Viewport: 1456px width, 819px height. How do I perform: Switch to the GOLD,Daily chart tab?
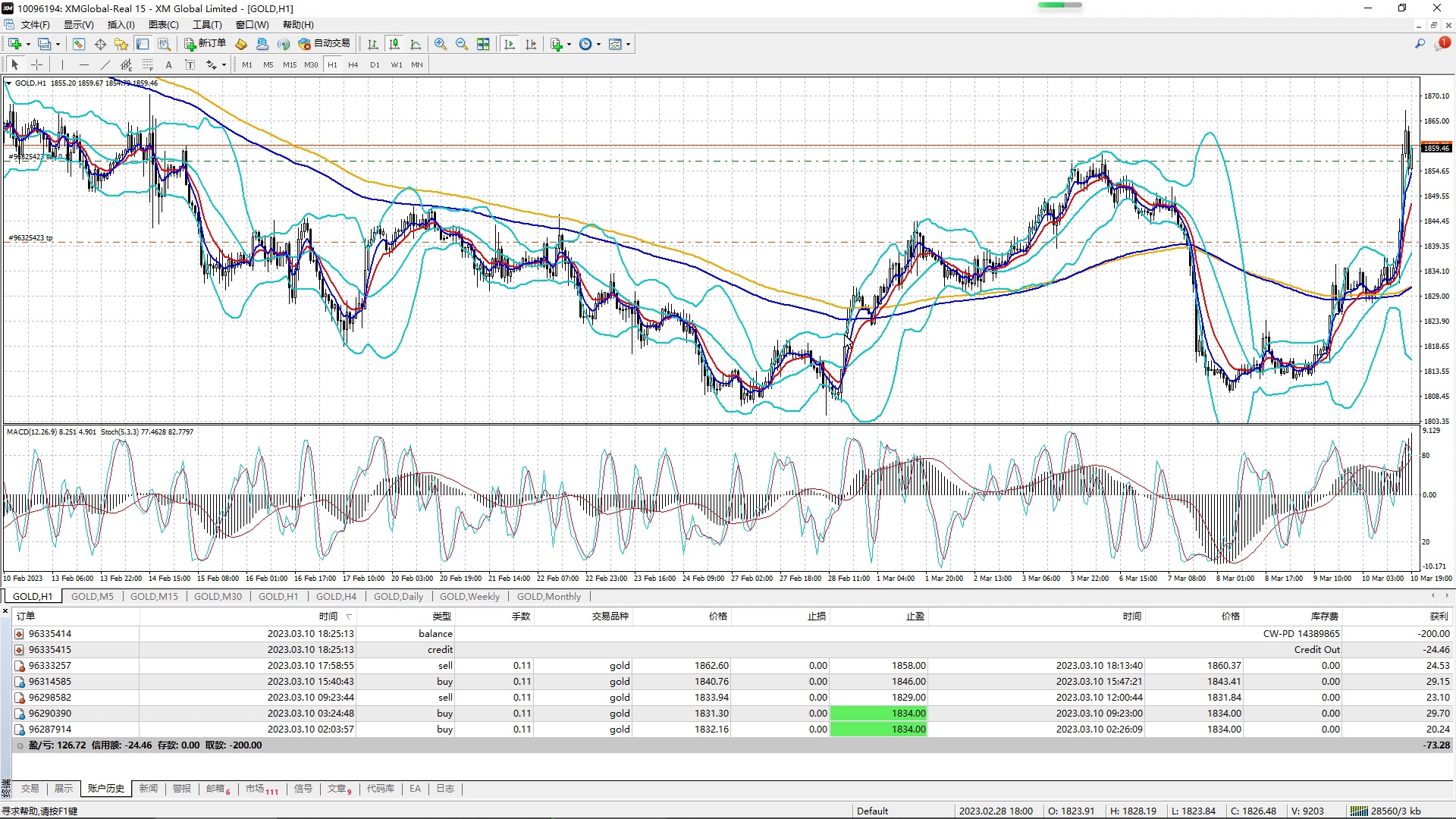pos(398,597)
